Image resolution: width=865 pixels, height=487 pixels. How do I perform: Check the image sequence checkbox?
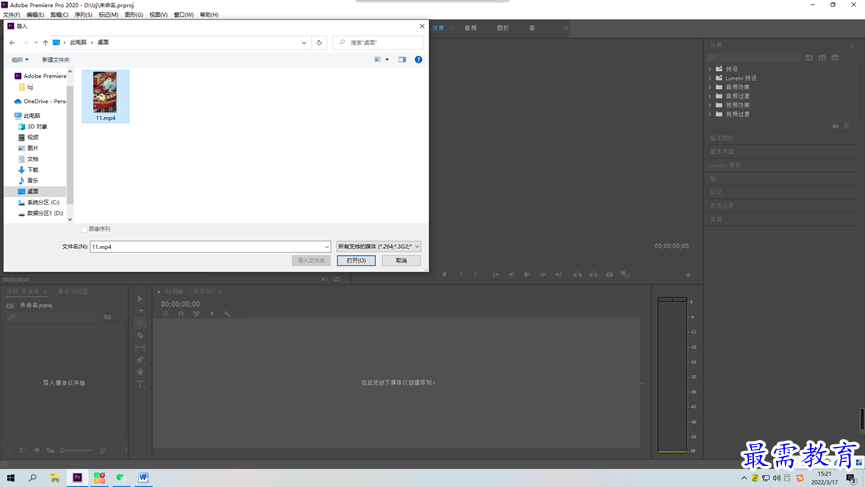84,229
